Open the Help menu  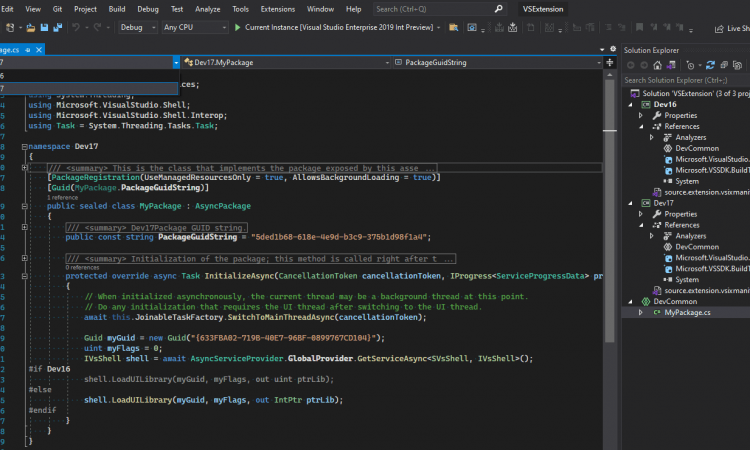pyautogui.click(x=353, y=9)
